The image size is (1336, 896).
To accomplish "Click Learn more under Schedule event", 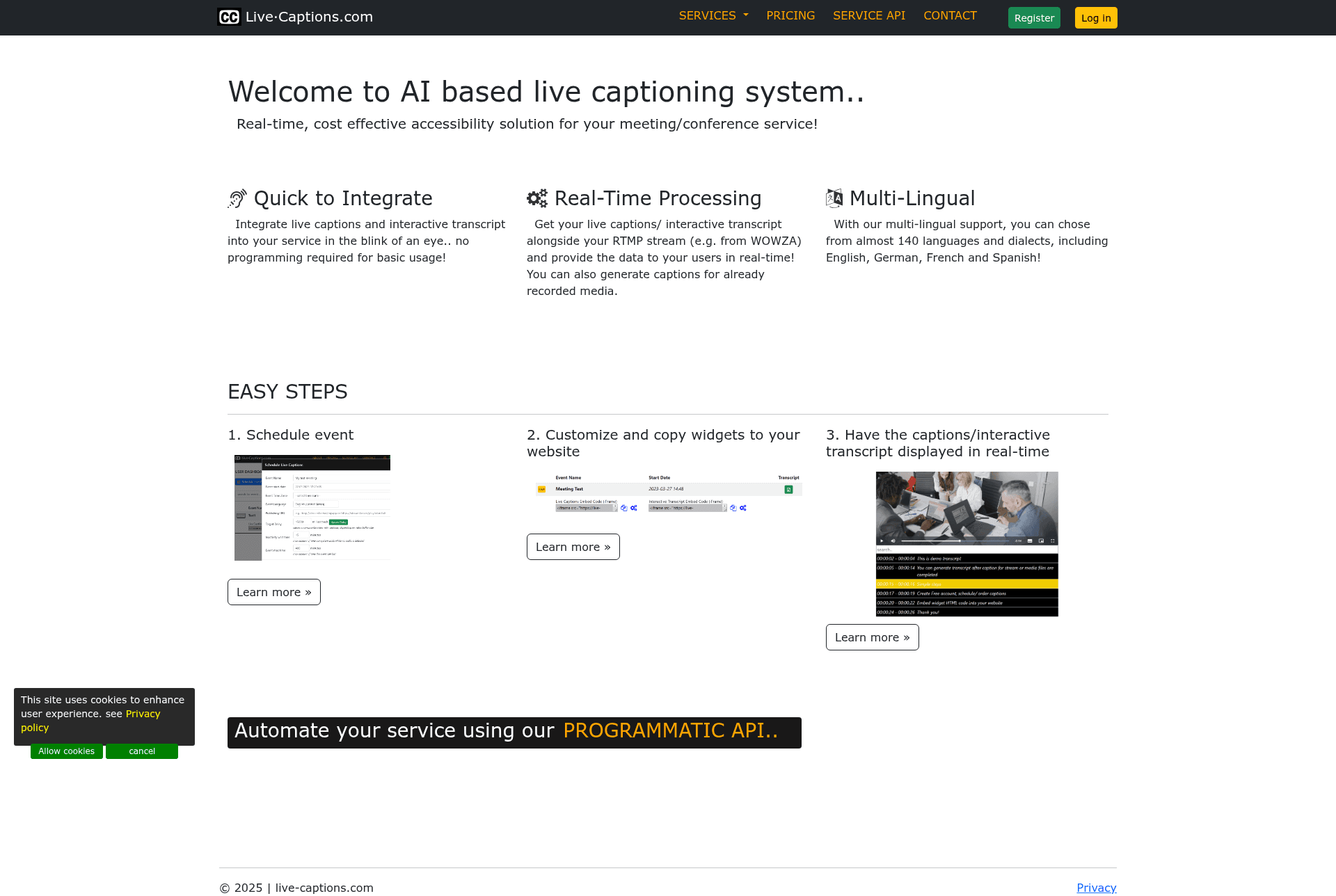I will click(274, 592).
